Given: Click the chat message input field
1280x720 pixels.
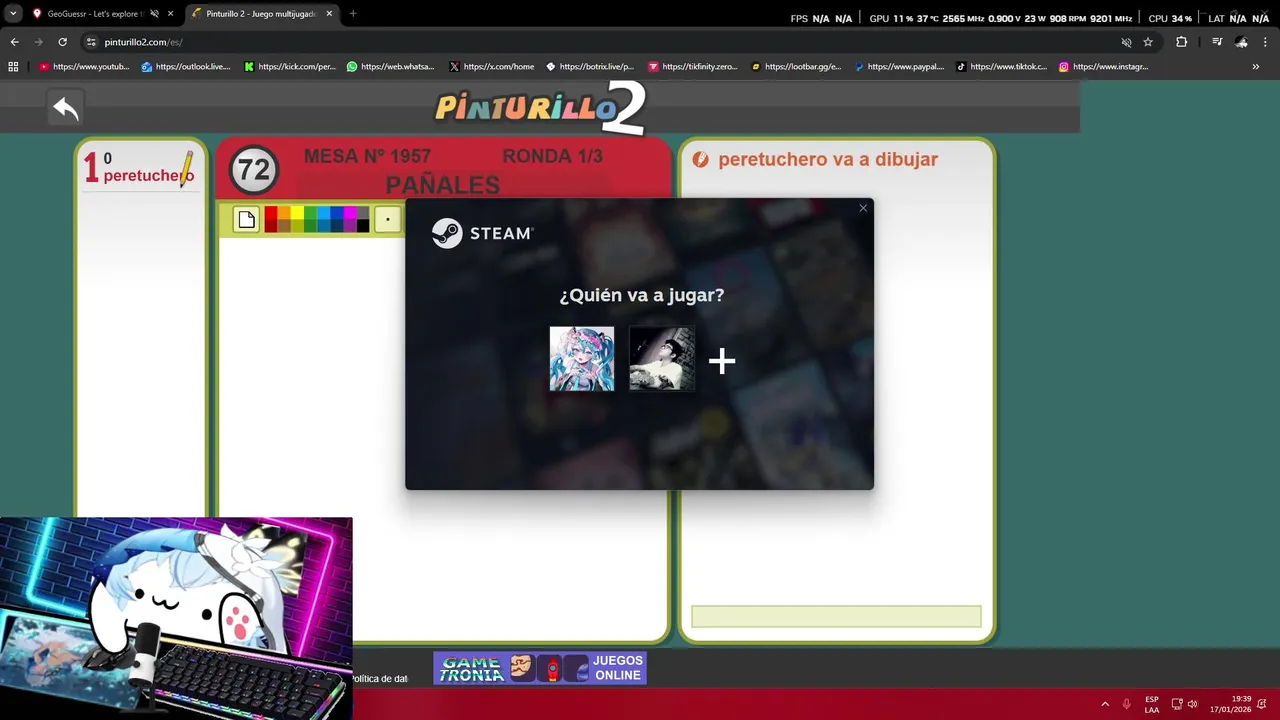Looking at the screenshot, I should point(836,616).
